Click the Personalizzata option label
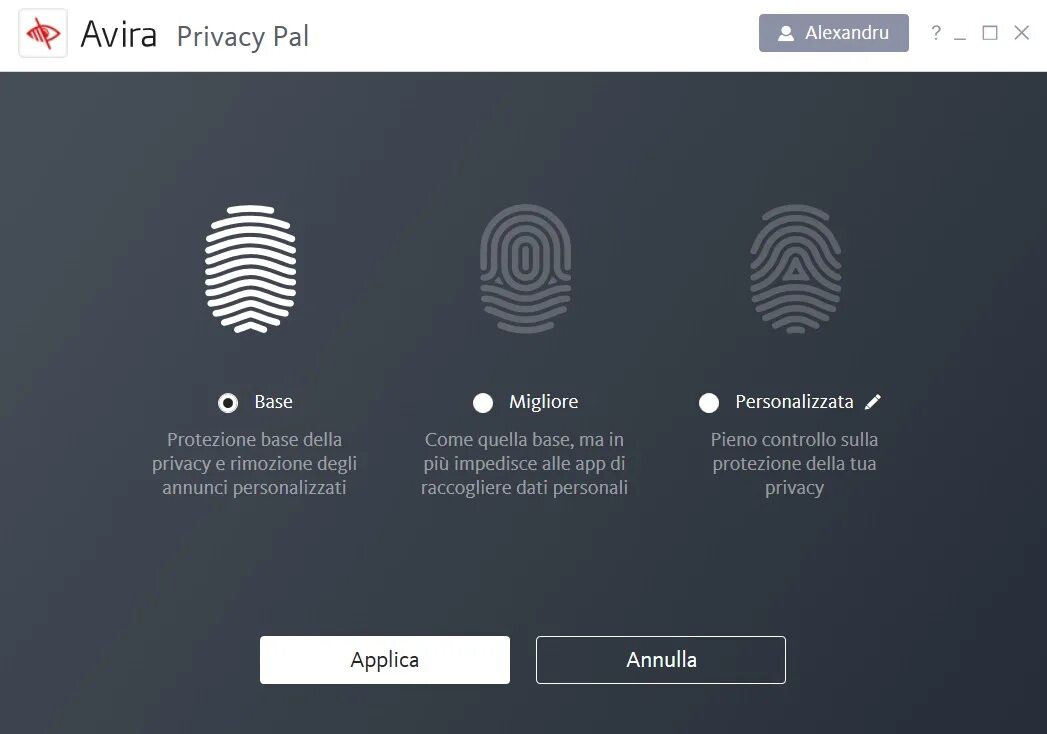1047x734 pixels. click(794, 401)
